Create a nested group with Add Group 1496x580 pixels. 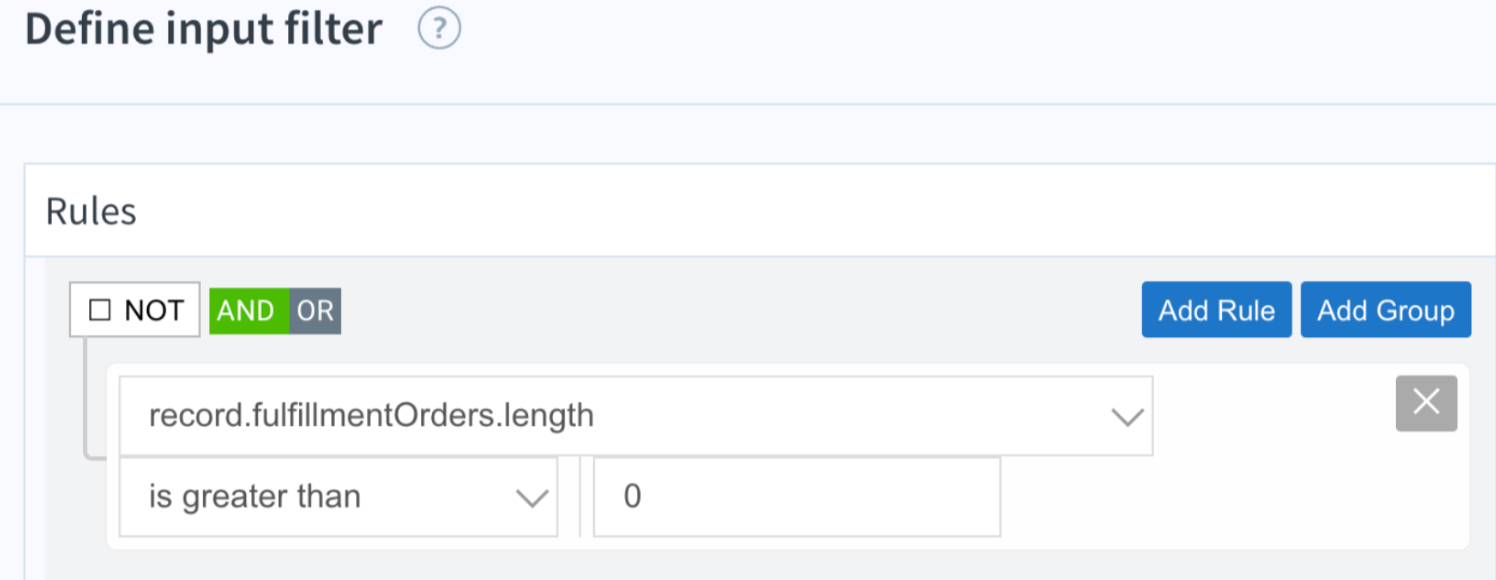pyautogui.click(x=1385, y=310)
